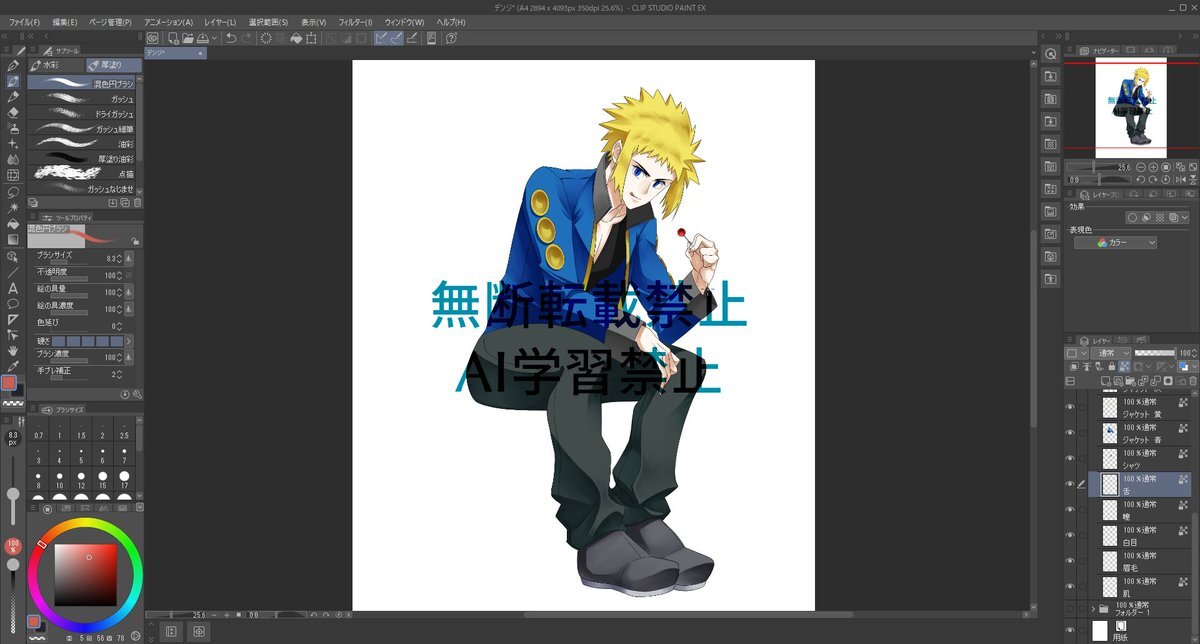The height and width of the screenshot is (644, 1200).
Task: Click the Undo arrow in the command bar
Action: coord(231,38)
